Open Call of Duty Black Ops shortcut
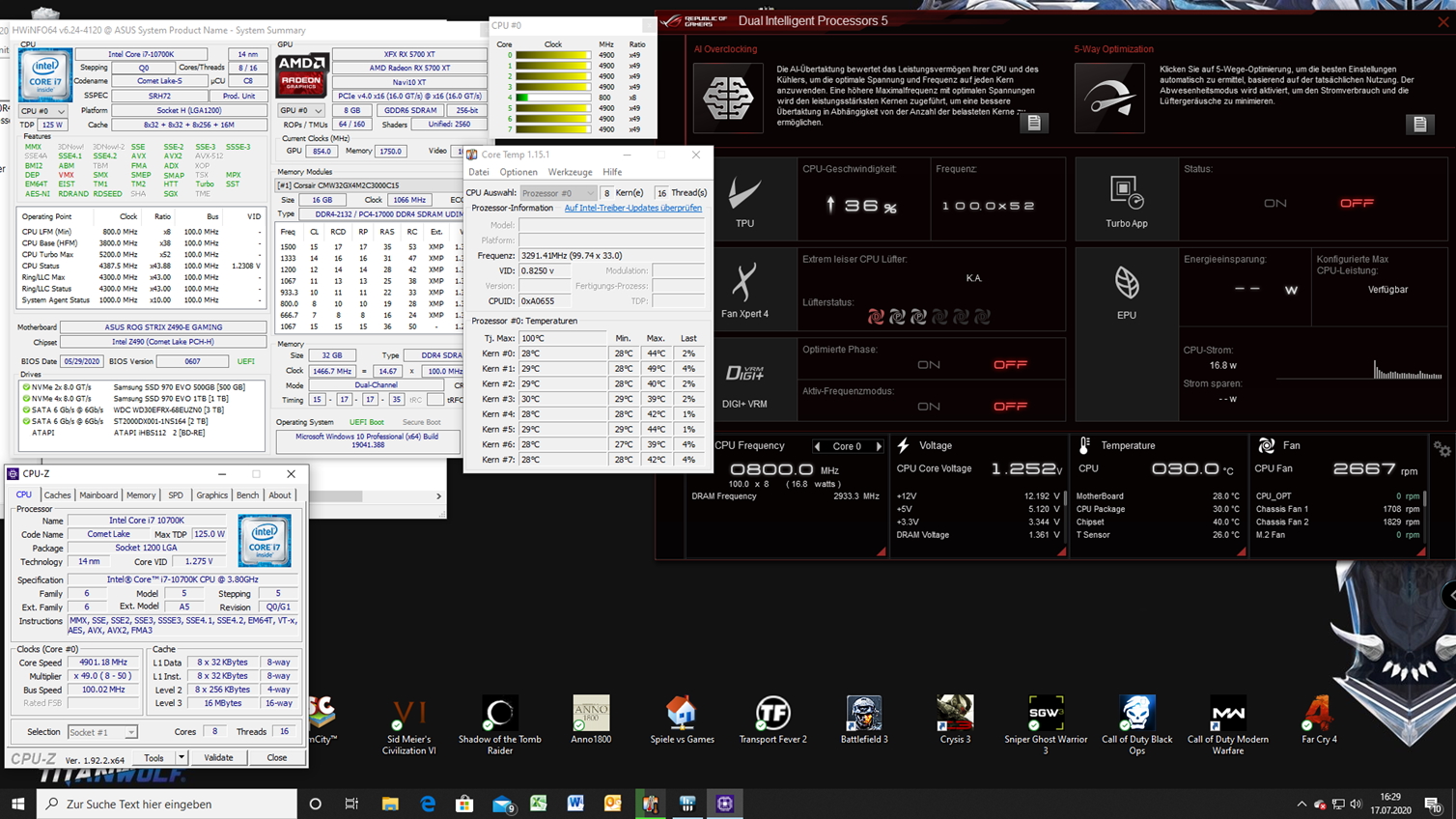This screenshot has height=819, width=1456. tap(1136, 725)
